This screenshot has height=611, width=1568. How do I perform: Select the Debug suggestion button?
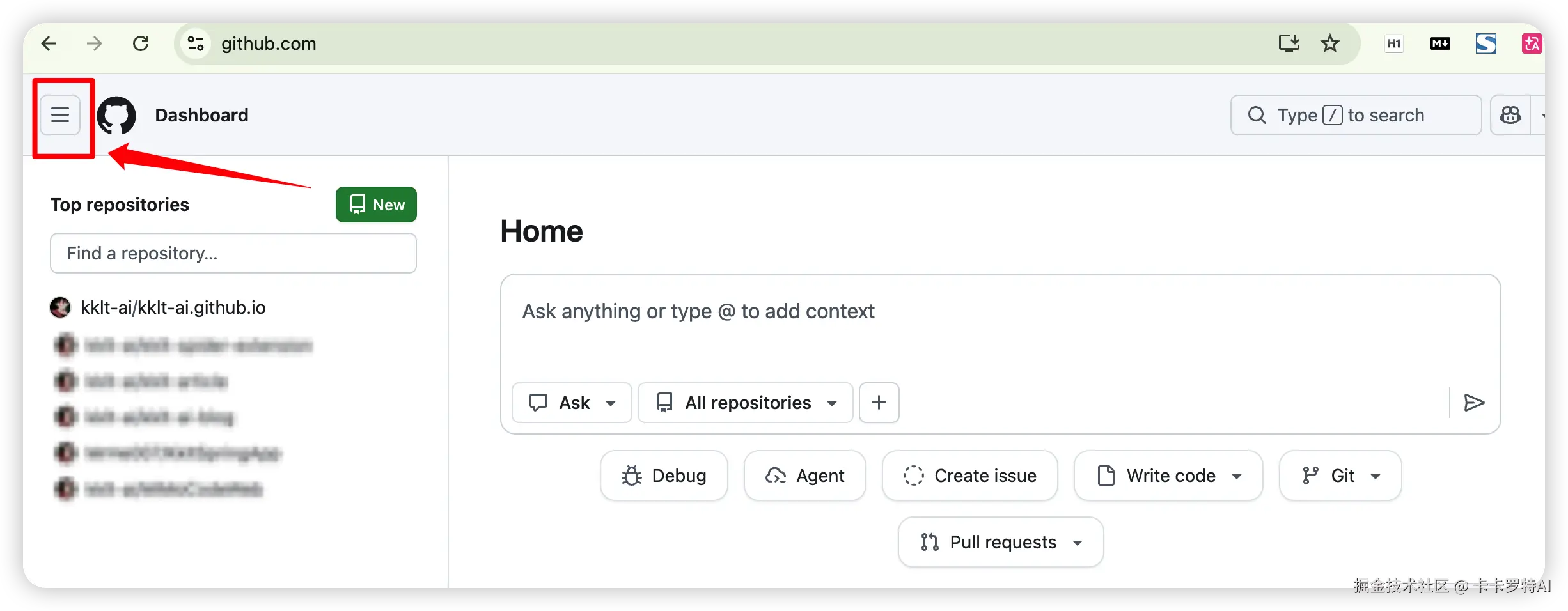(x=664, y=476)
